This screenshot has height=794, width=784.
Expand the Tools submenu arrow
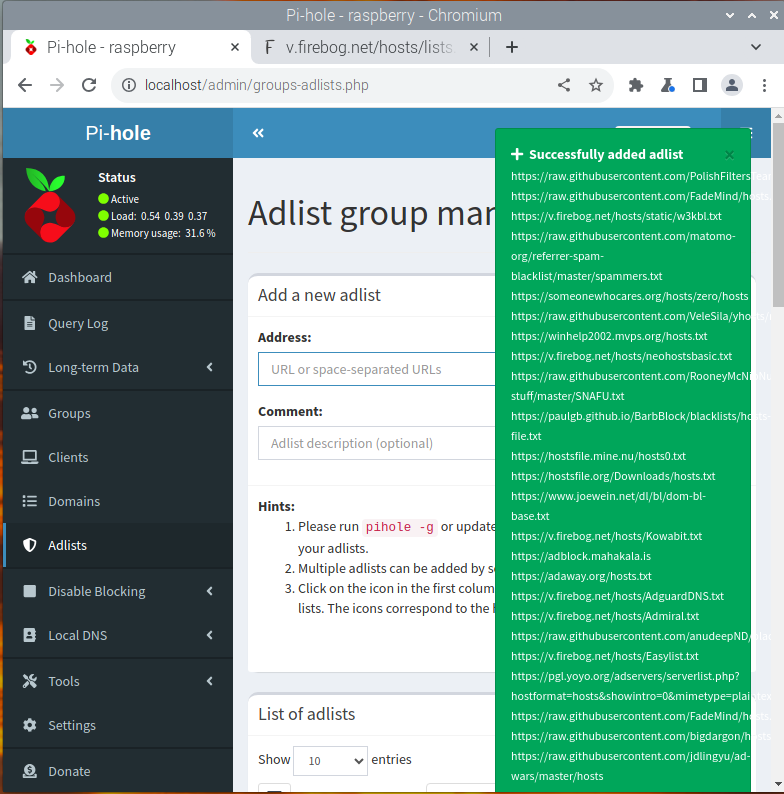pos(210,681)
